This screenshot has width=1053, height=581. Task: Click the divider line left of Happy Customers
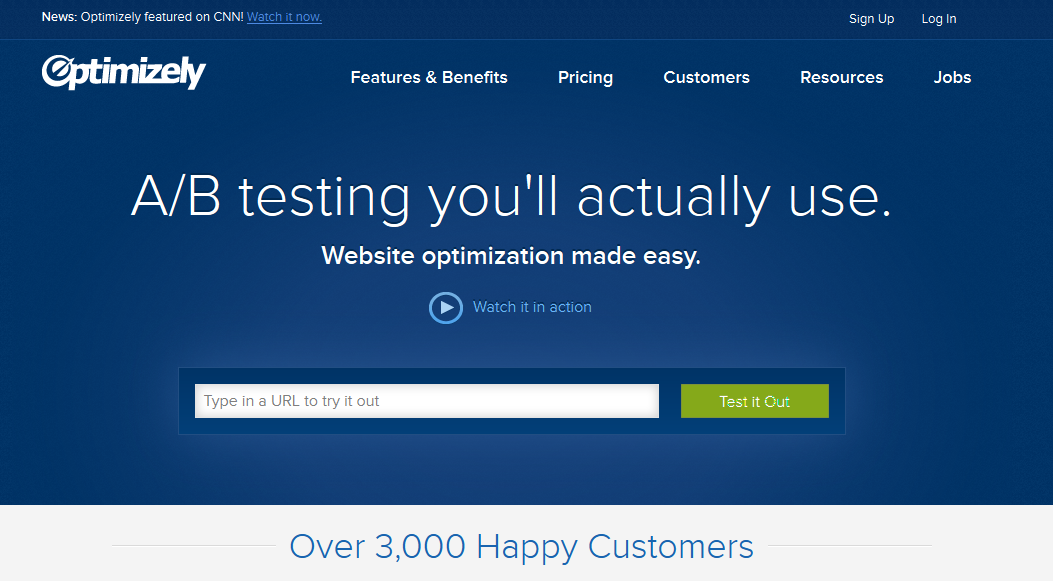click(x=192, y=546)
